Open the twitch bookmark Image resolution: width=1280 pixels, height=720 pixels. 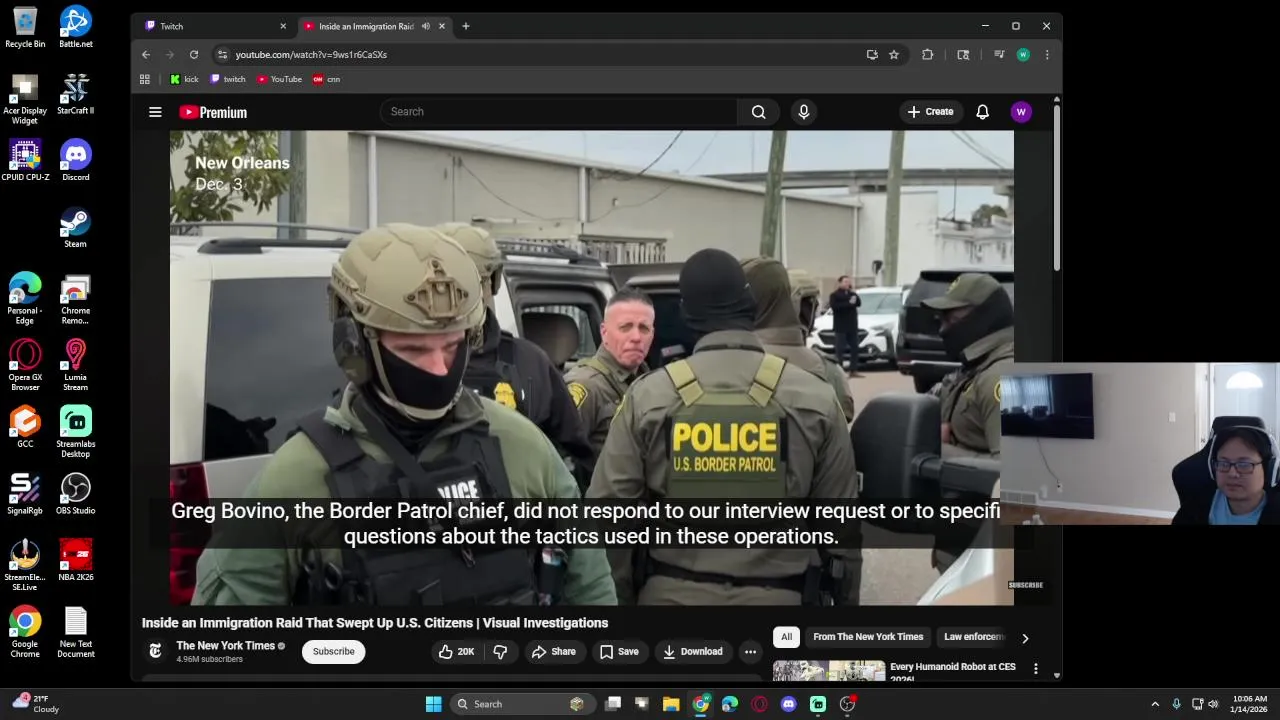point(228,79)
